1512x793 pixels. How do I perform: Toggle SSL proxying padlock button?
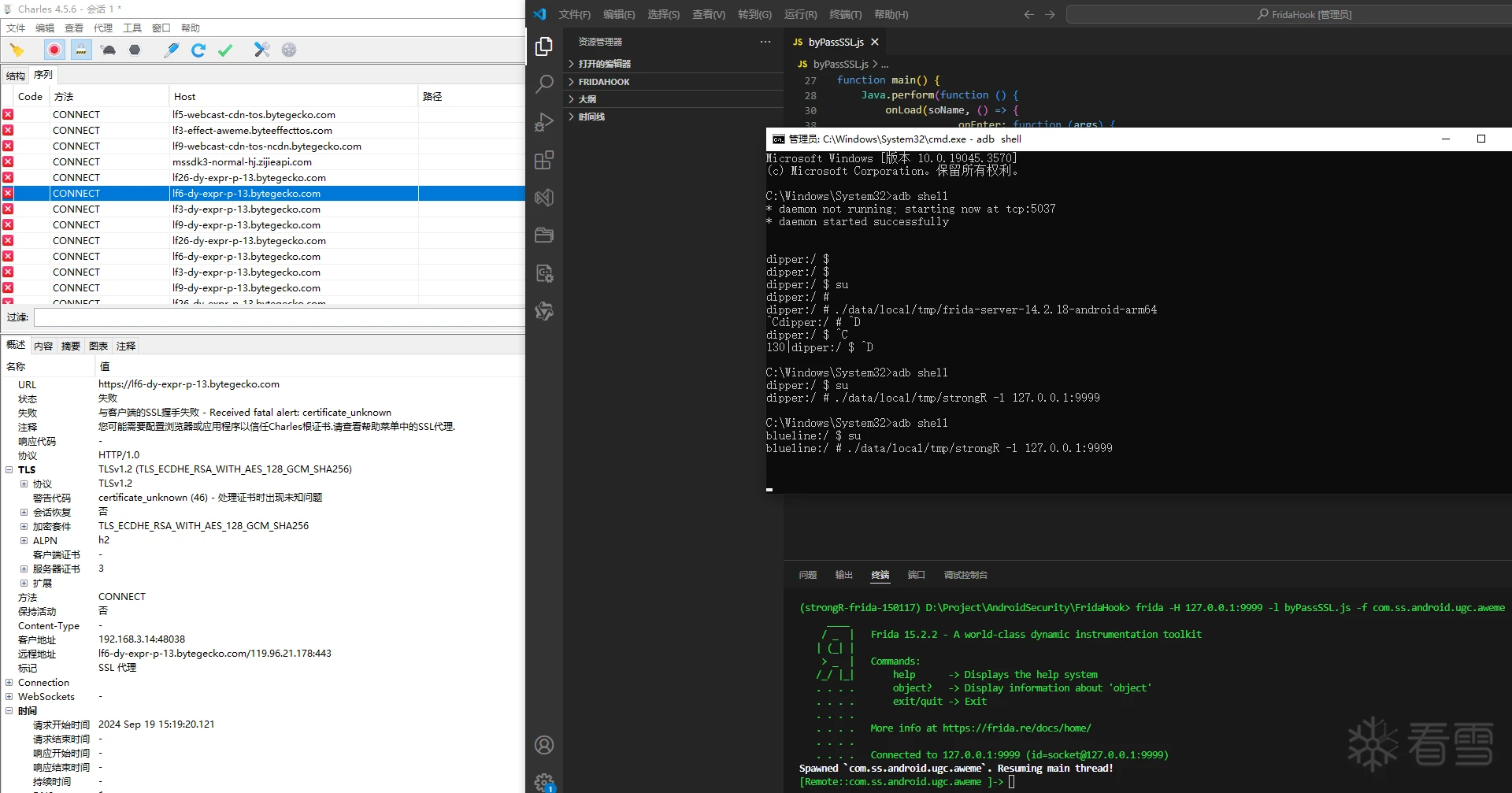[80, 50]
